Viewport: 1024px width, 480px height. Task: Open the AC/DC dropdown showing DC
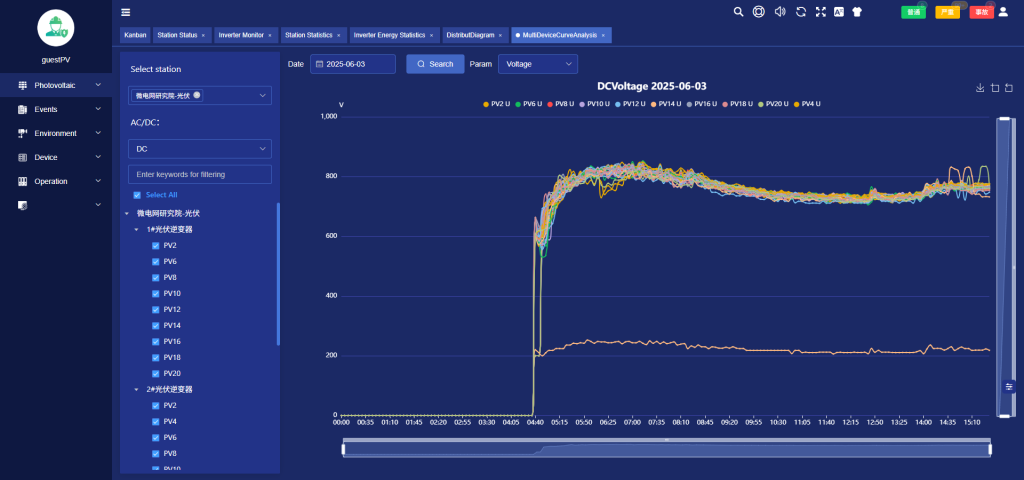tap(200, 149)
